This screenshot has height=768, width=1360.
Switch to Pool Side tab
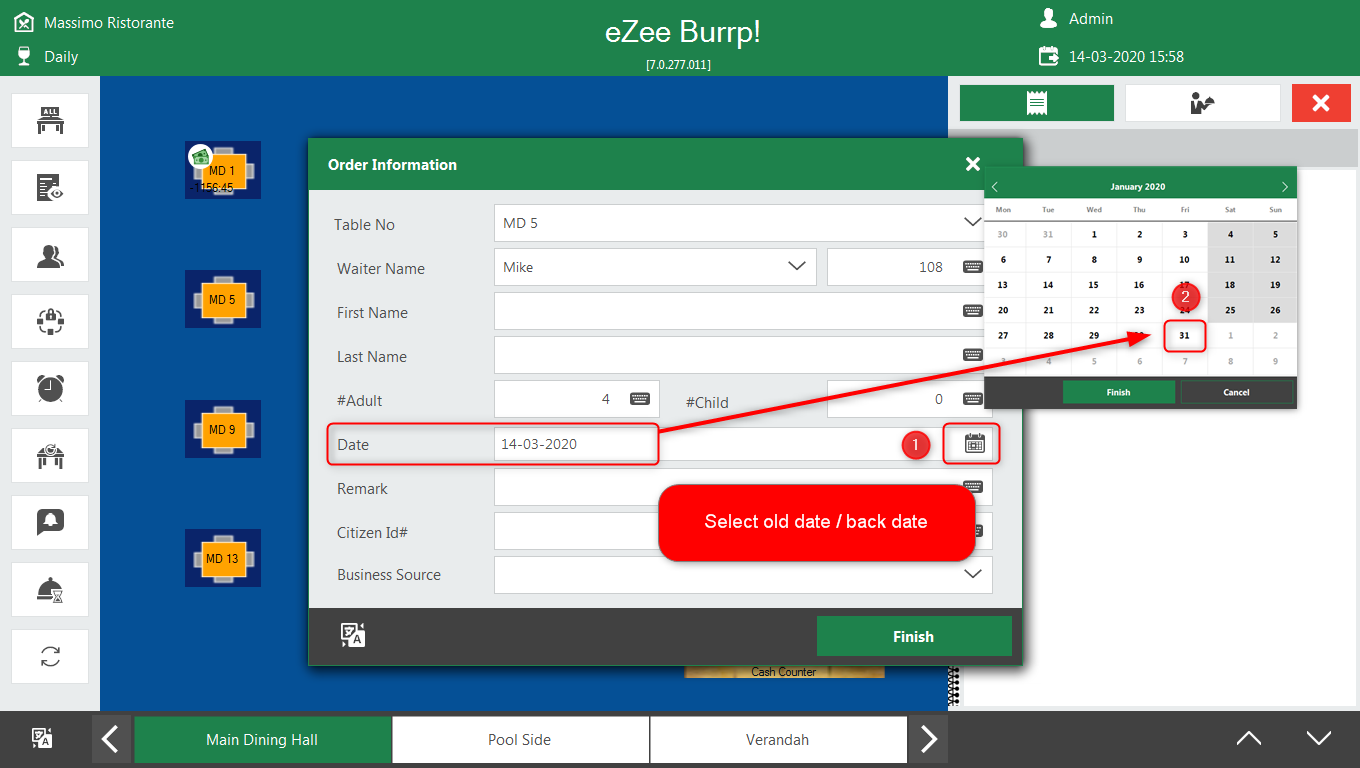(x=520, y=740)
